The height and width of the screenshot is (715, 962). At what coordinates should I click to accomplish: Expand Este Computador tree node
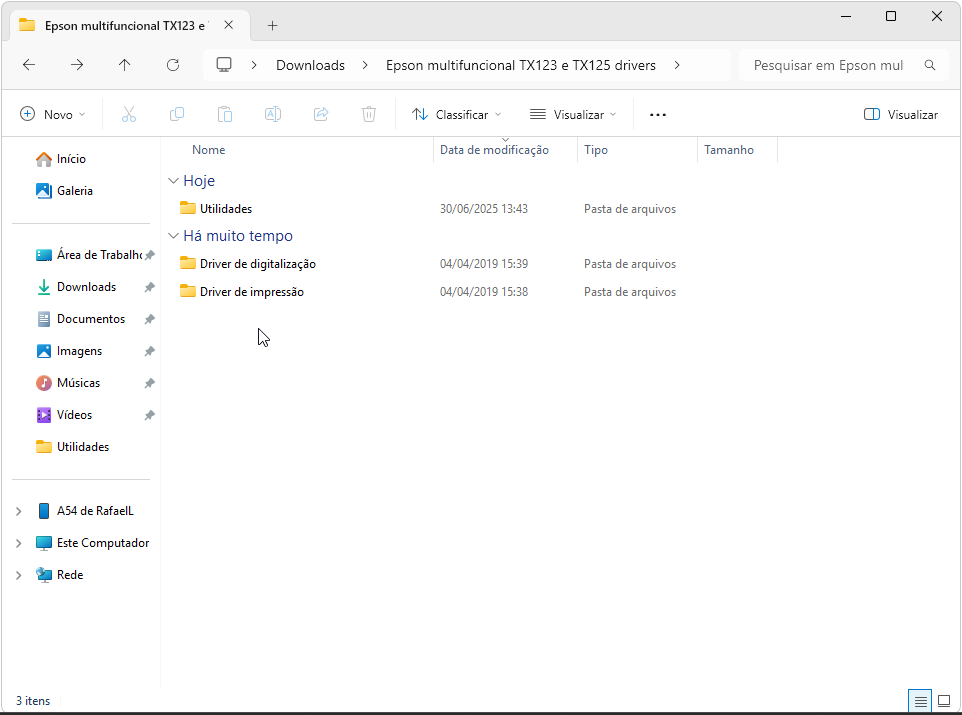tap(18, 543)
